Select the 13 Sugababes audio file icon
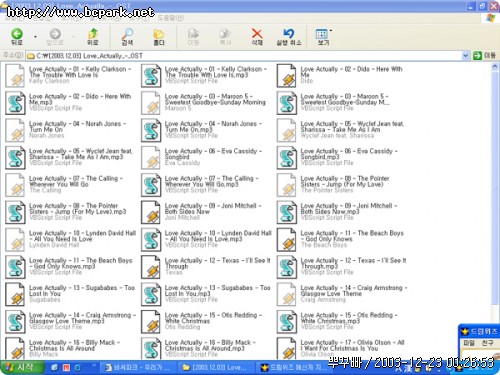This screenshot has width=500, height=375. tap(15, 294)
